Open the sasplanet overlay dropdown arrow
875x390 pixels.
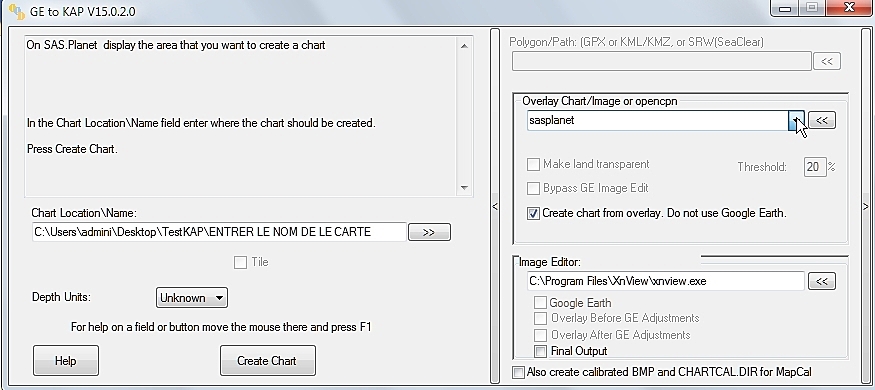[x=796, y=120]
